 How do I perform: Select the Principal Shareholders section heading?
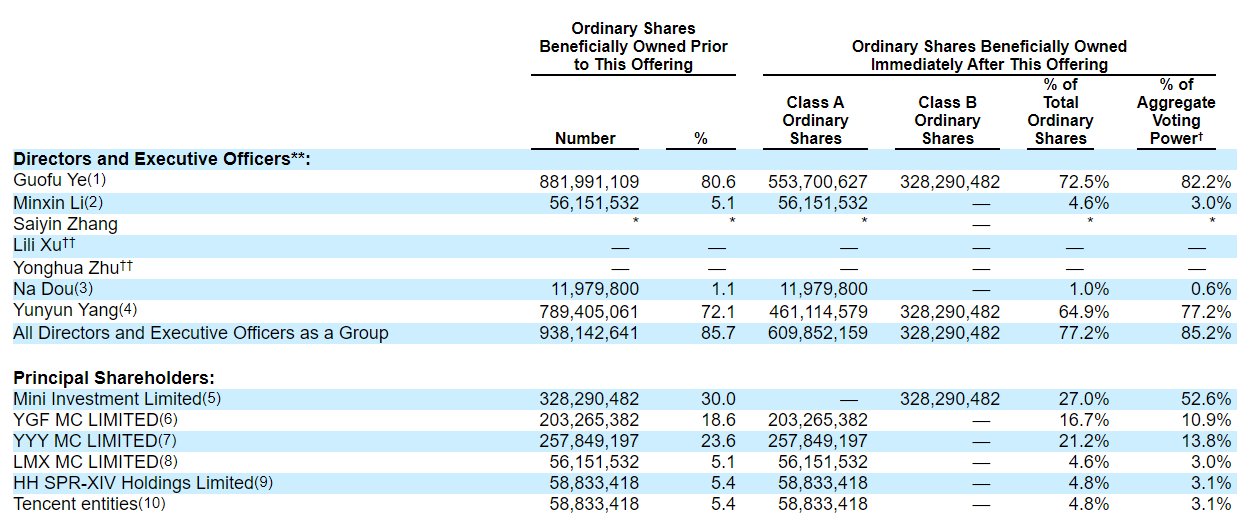114,378
